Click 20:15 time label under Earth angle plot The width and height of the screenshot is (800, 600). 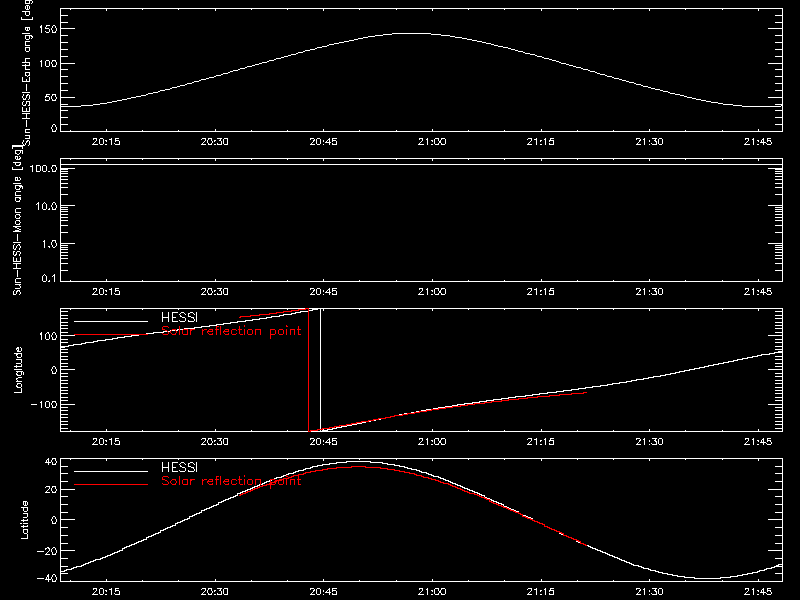pos(106,141)
